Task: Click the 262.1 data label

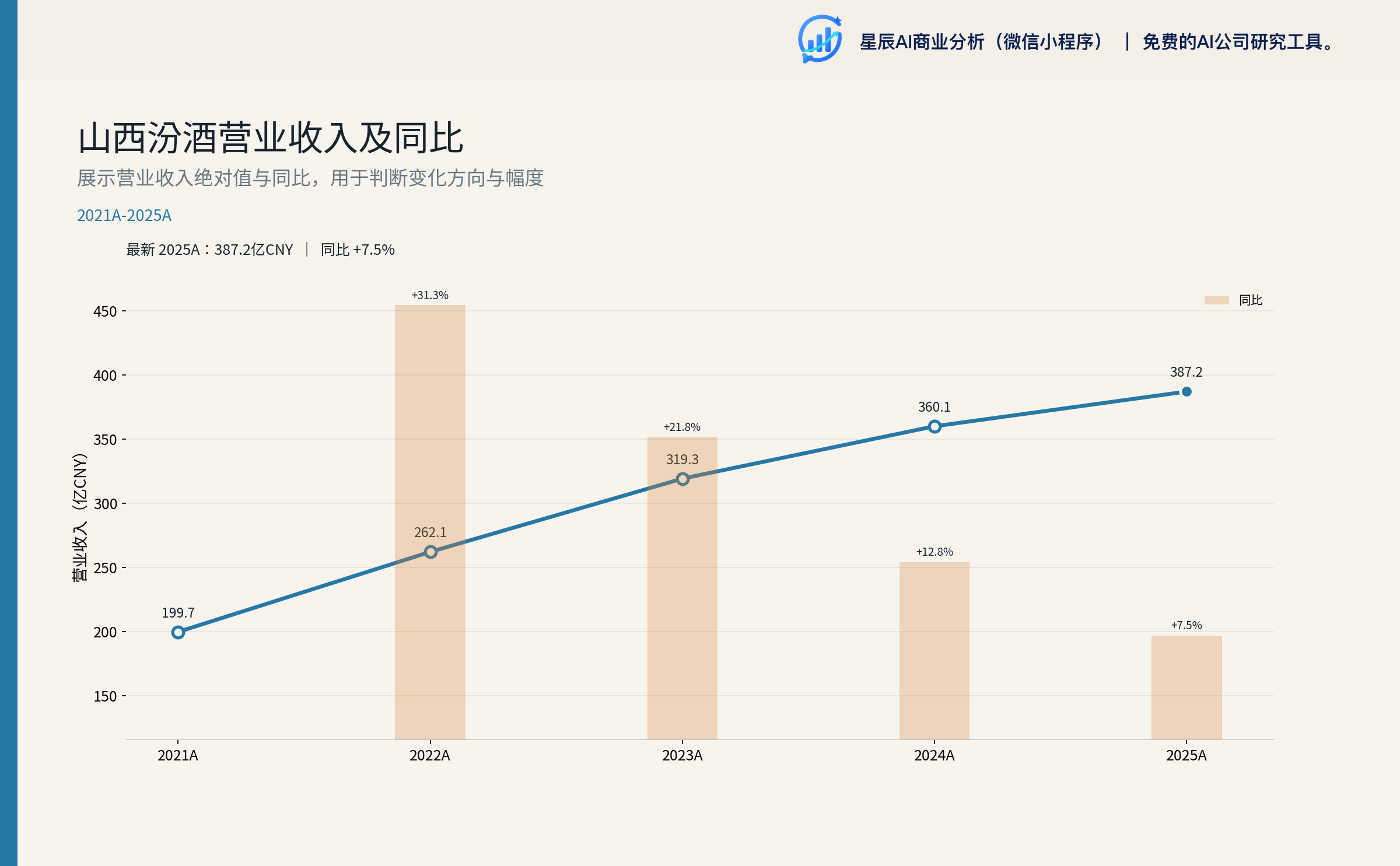Action: pyautogui.click(x=430, y=532)
